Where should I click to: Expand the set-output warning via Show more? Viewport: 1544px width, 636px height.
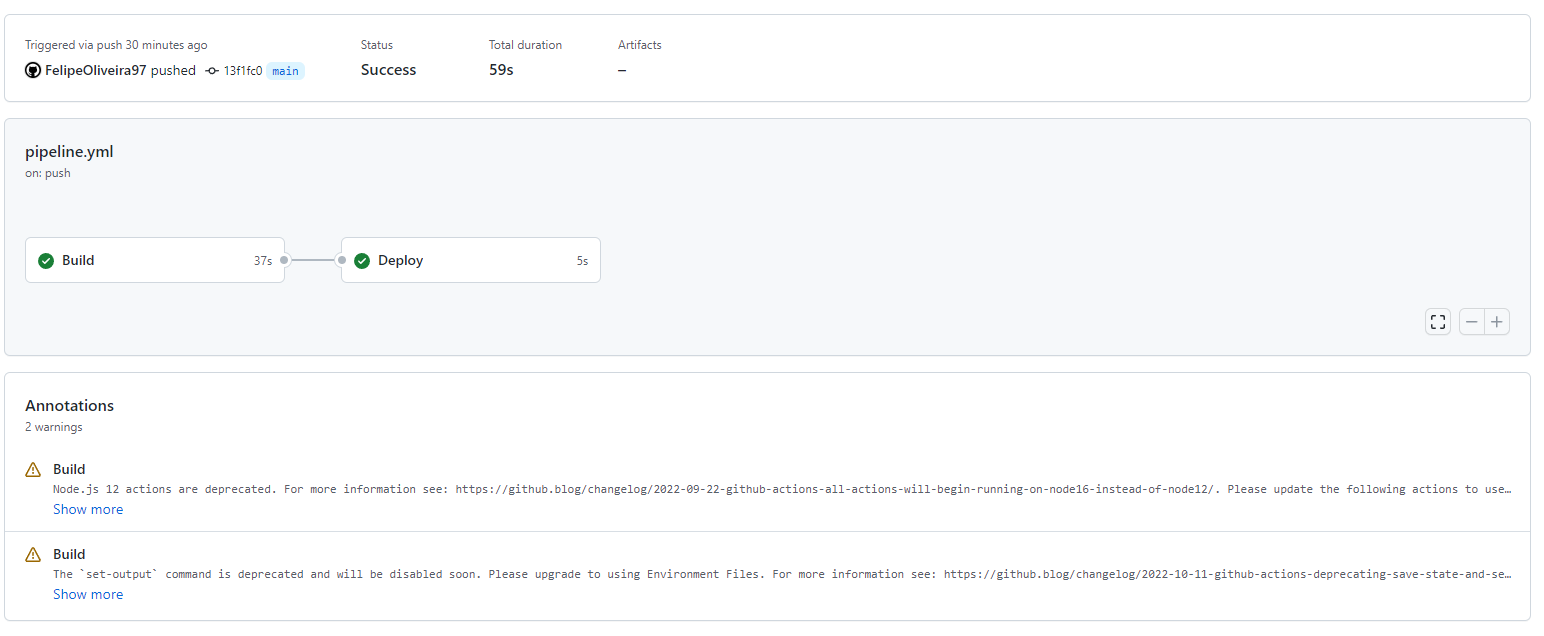88,594
